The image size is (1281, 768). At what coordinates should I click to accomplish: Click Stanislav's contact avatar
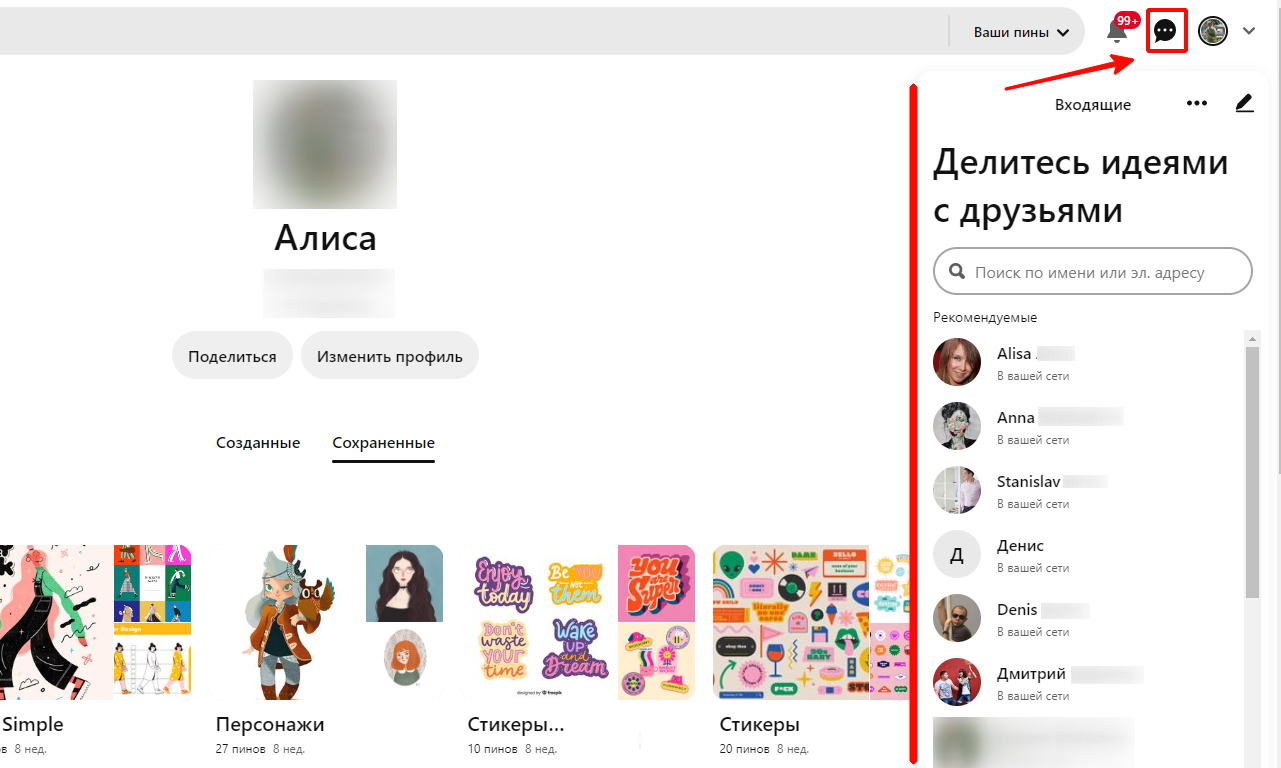[x=957, y=490]
